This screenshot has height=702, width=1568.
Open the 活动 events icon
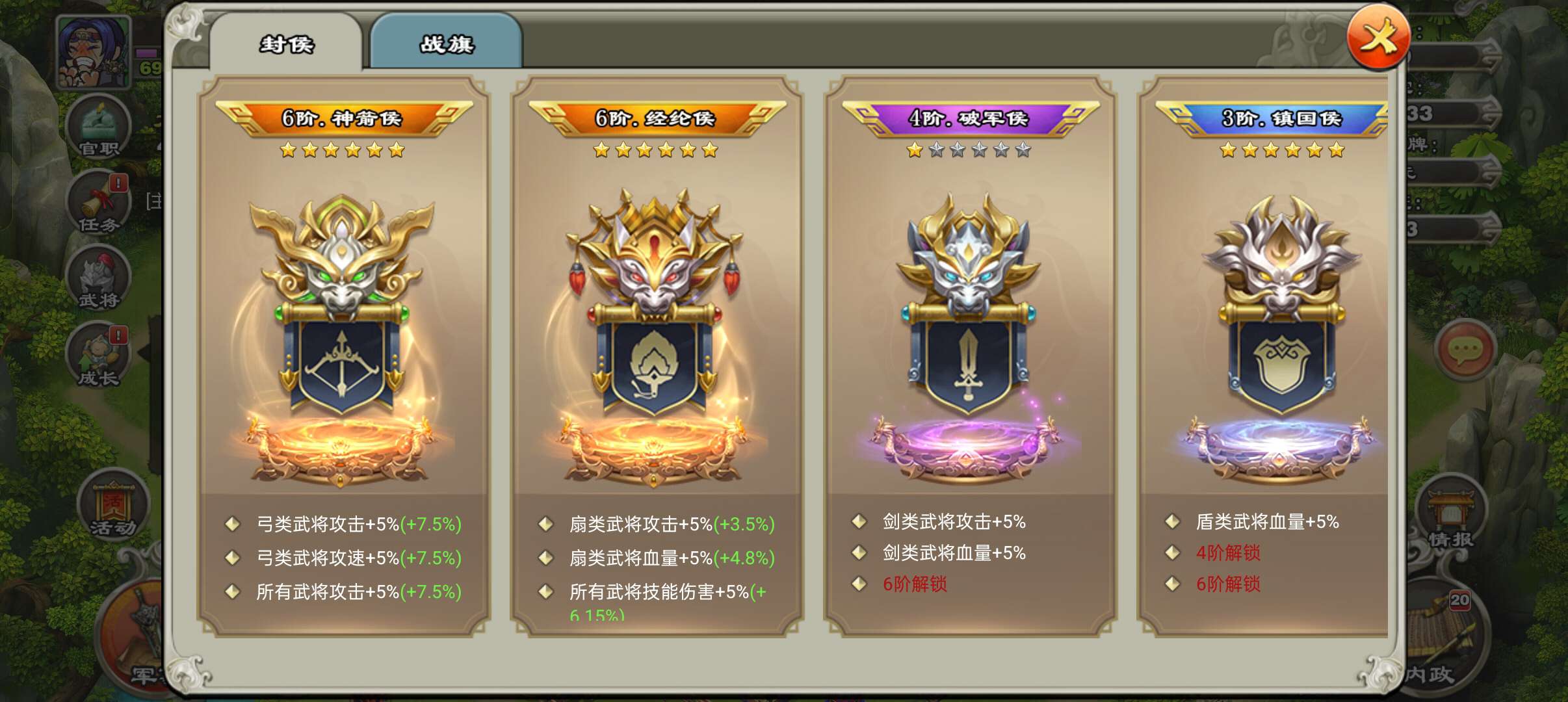113,505
